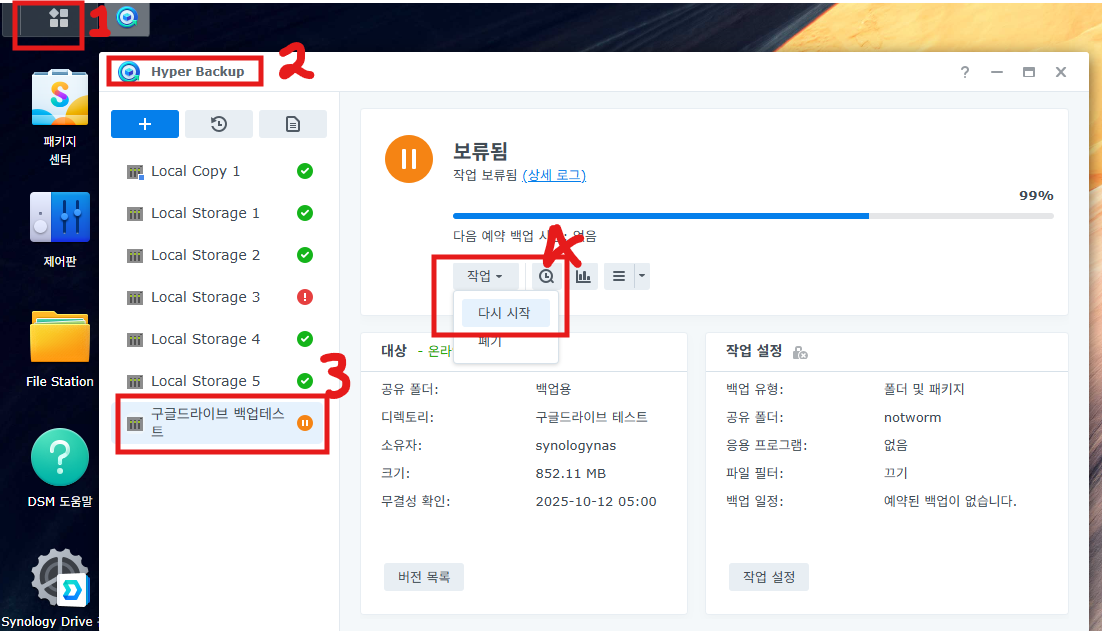Click integrity check date 2025-10-12 05:00
This screenshot has width=1102, height=631.
596,502
